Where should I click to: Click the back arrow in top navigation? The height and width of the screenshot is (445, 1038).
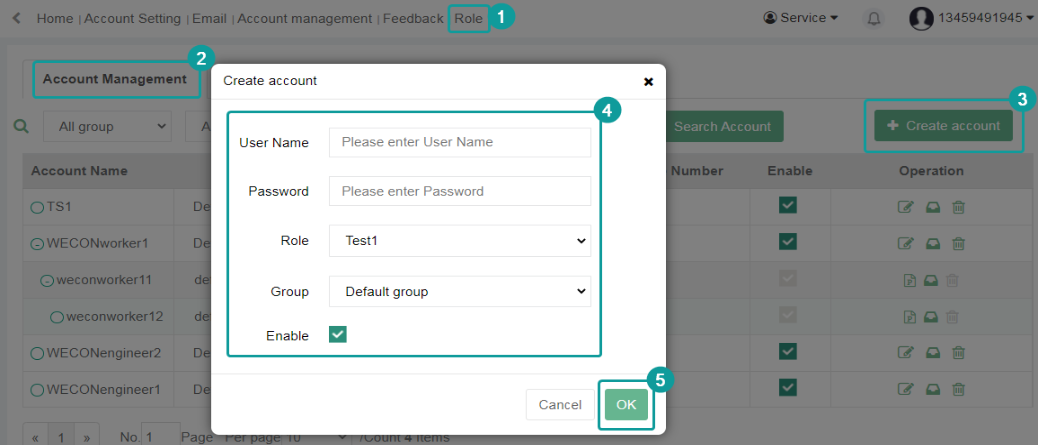(17, 18)
